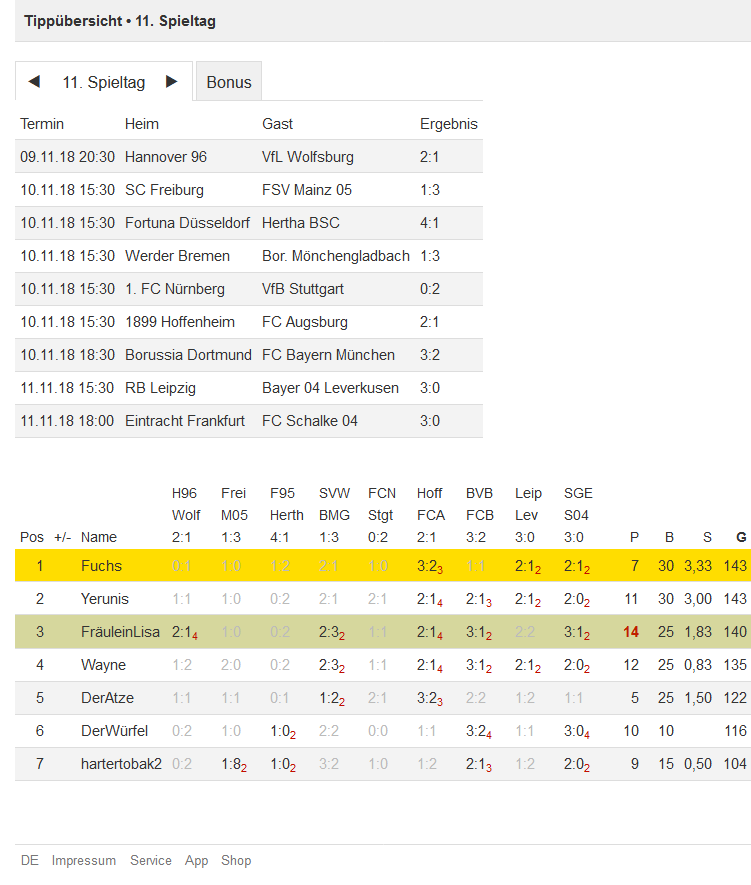The width and height of the screenshot is (751, 885).
Task: Go to previous Spieltag with left arrow
Action: click(34, 81)
